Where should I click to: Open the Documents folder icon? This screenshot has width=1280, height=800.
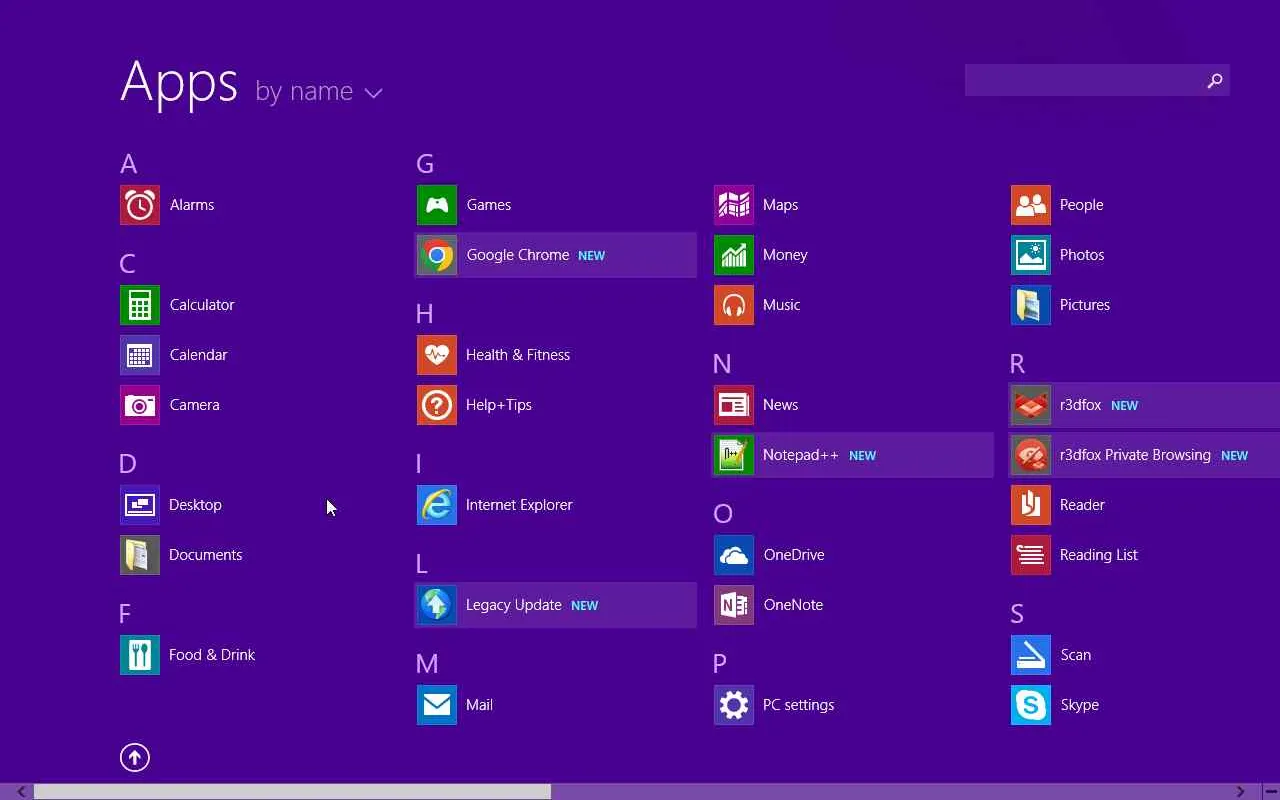coord(140,555)
